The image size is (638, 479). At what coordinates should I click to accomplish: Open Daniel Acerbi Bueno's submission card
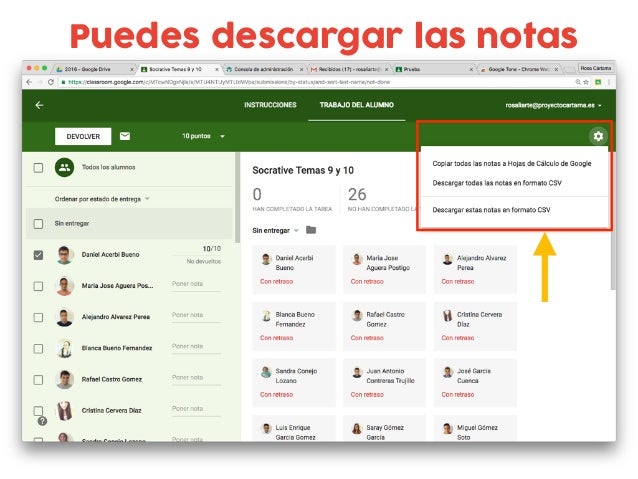[x=294, y=269]
